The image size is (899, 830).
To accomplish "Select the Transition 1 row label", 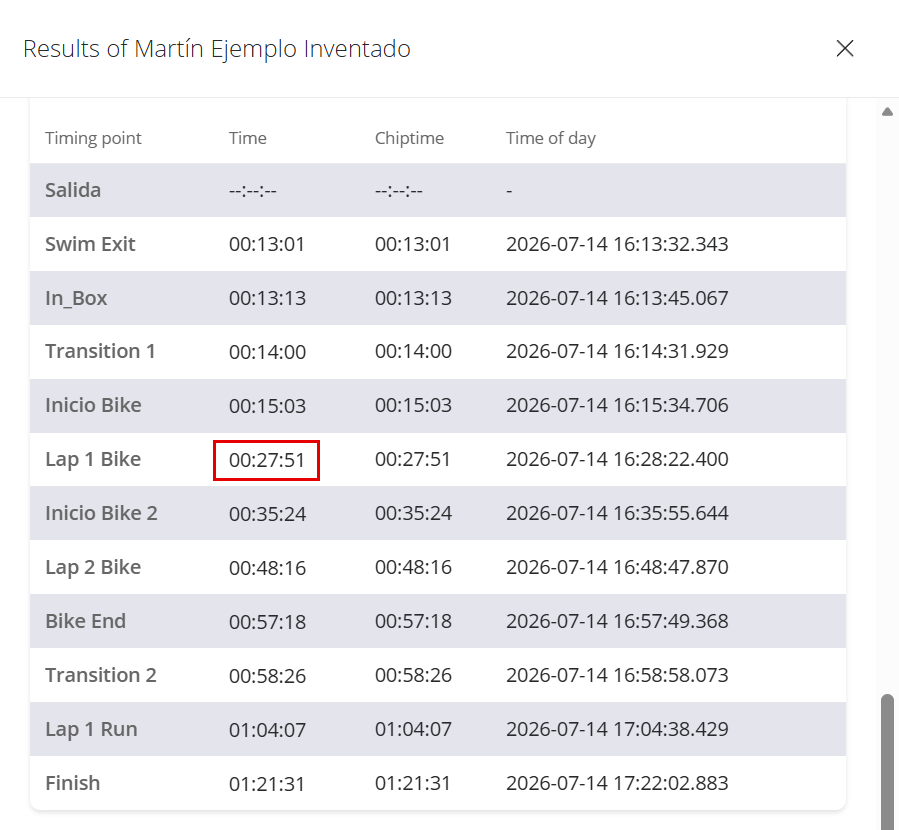I will (x=100, y=351).
